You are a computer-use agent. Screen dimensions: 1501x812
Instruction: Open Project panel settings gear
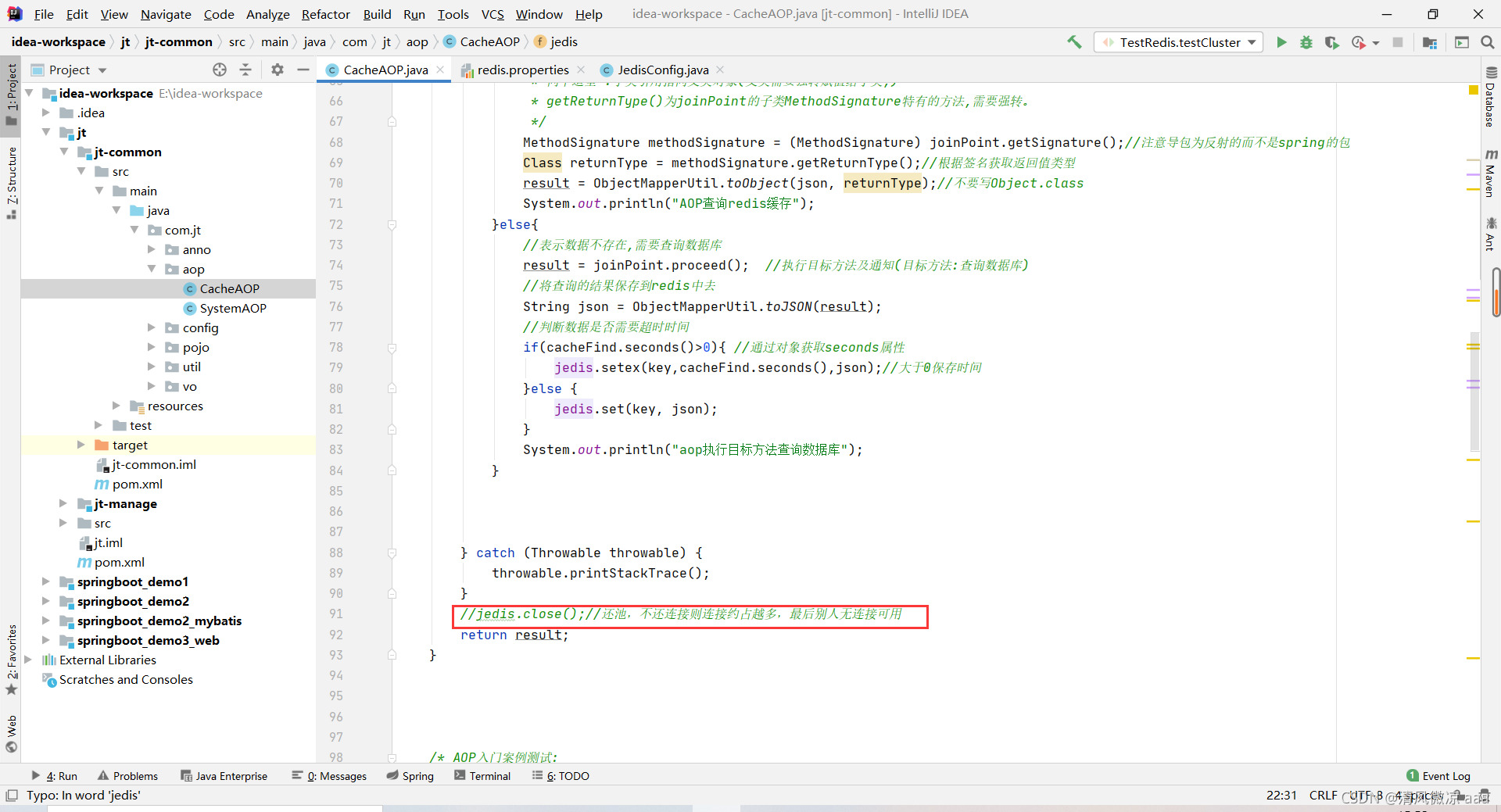278,70
